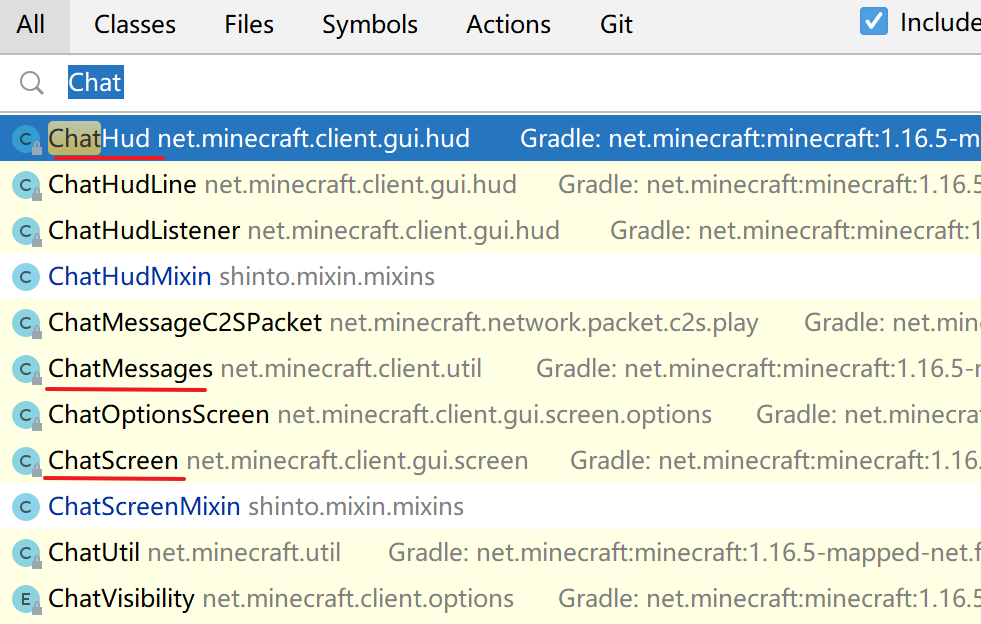
Task: Select the ChatHud result name
Action: click(x=99, y=138)
